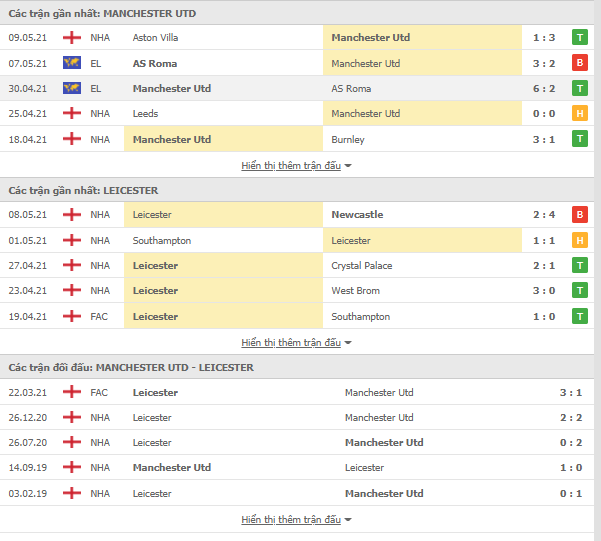
Task: Click green T badge on West Brom 3:0 row
Action: click(x=580, y=291)
